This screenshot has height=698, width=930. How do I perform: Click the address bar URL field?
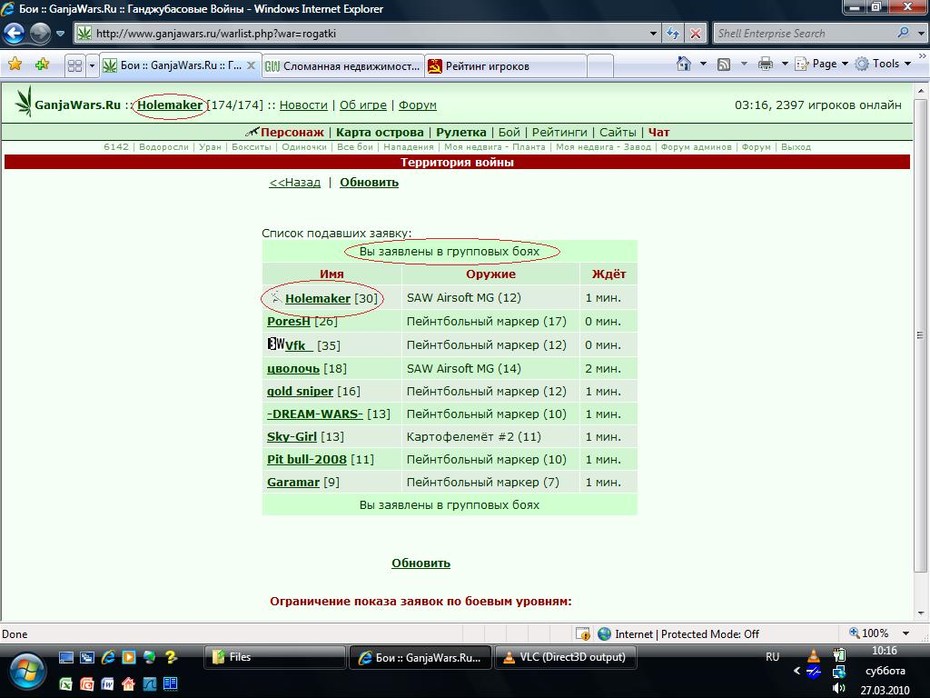(x=362, y=34)
